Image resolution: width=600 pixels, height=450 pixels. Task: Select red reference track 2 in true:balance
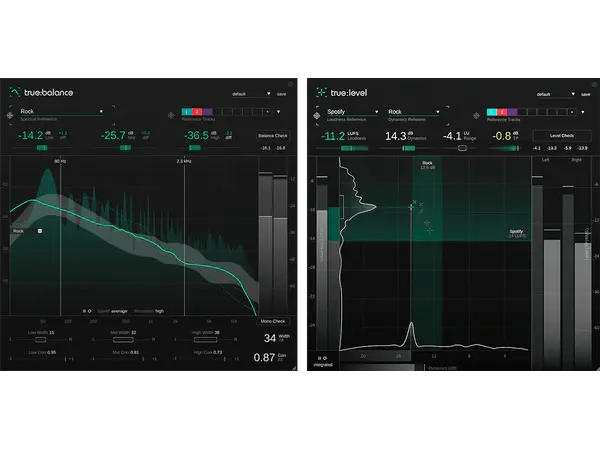click(197, 112)
